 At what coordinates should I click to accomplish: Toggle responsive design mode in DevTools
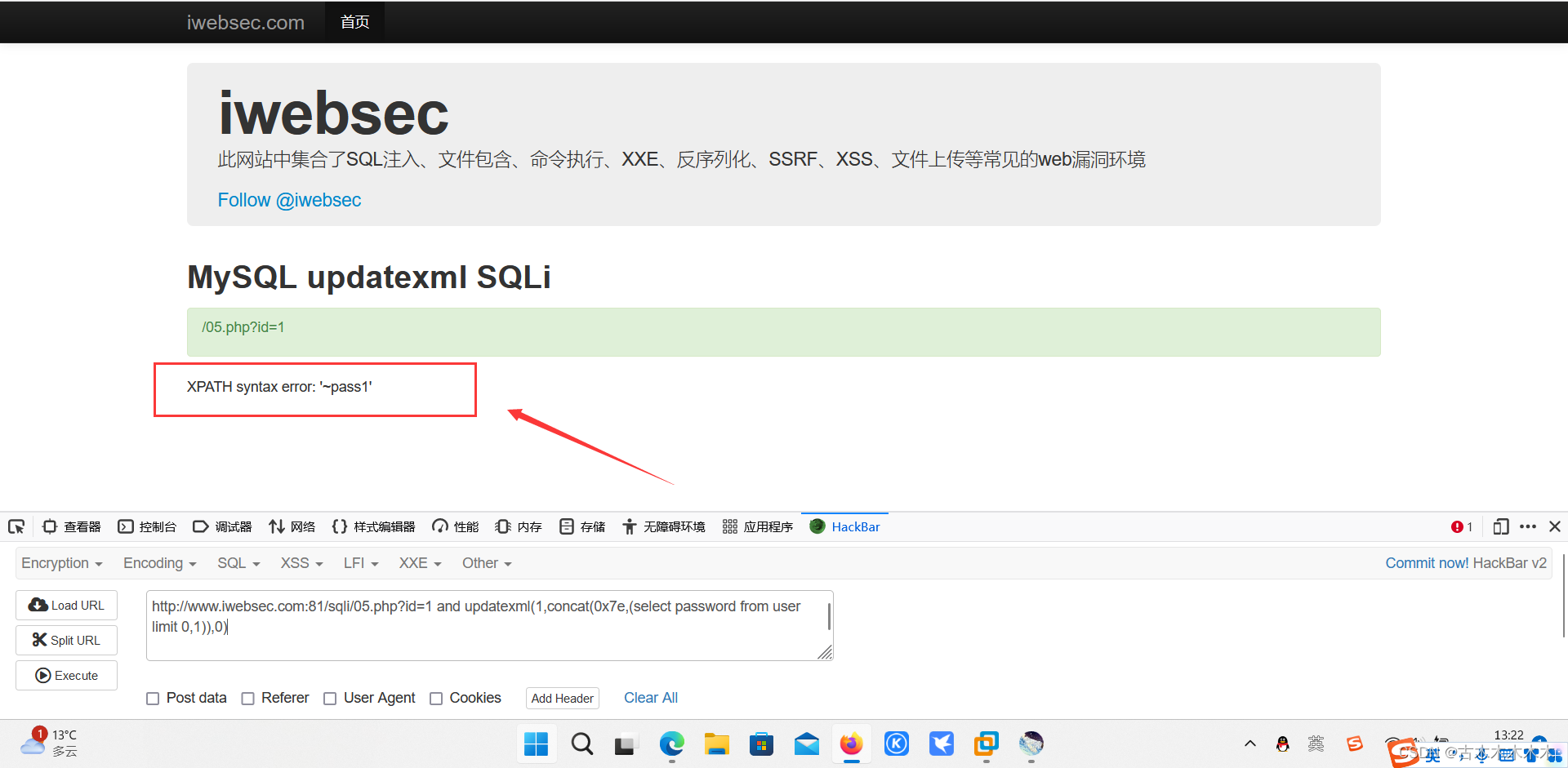click(x=1501, y=526)
